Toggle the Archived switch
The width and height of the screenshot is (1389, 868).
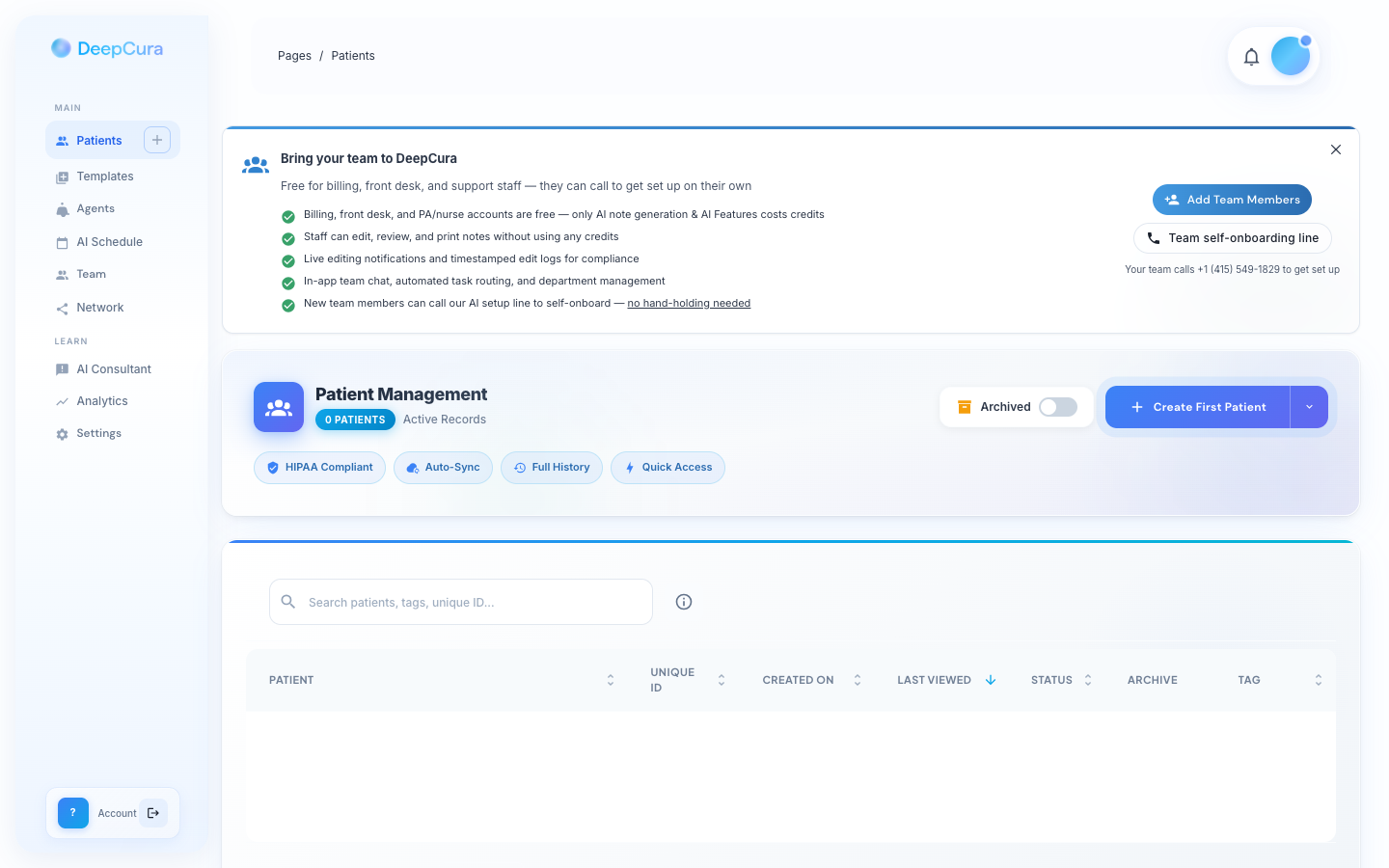(1058, 407)
